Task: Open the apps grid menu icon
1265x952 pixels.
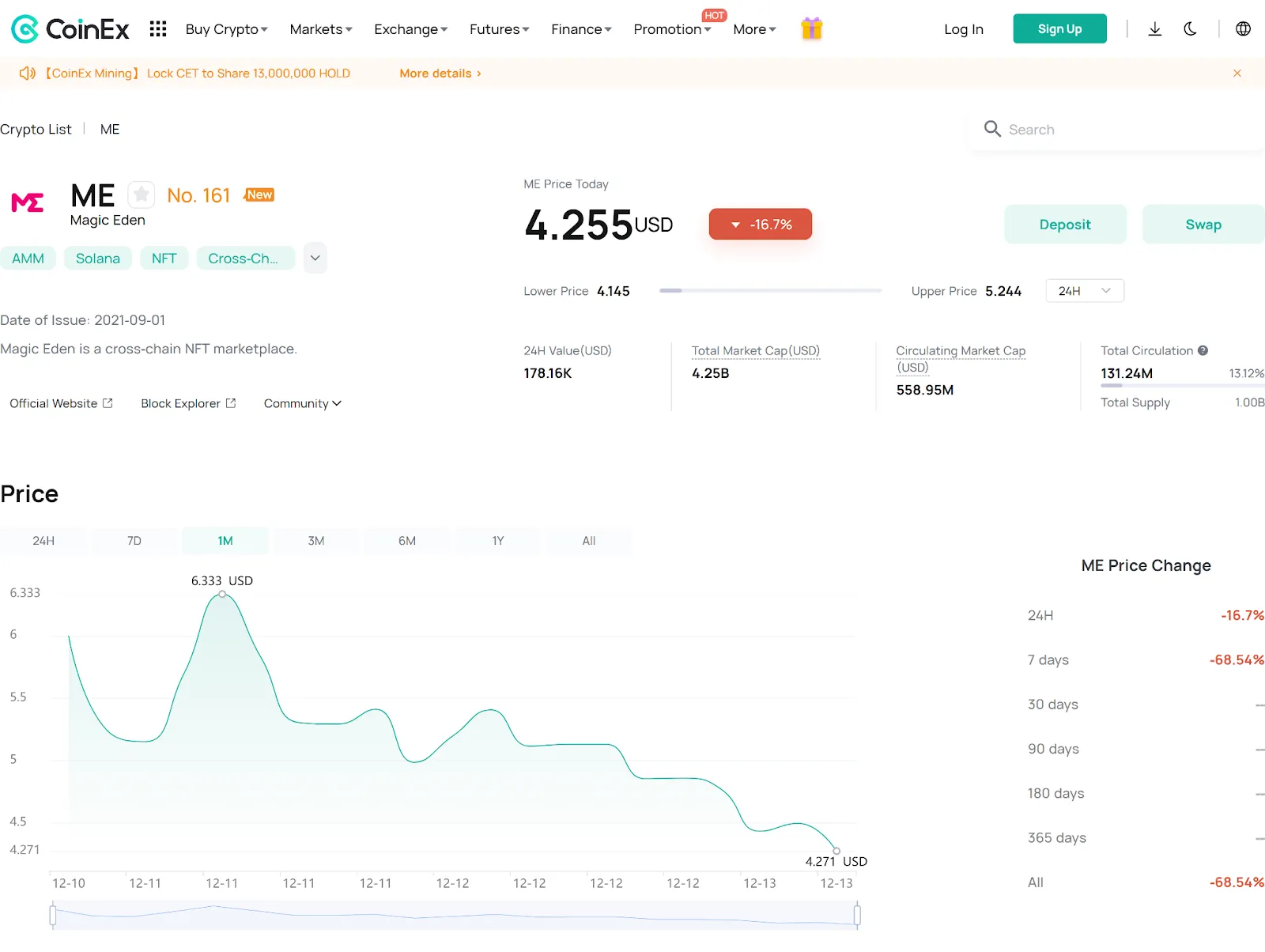Action: point(158,29)
